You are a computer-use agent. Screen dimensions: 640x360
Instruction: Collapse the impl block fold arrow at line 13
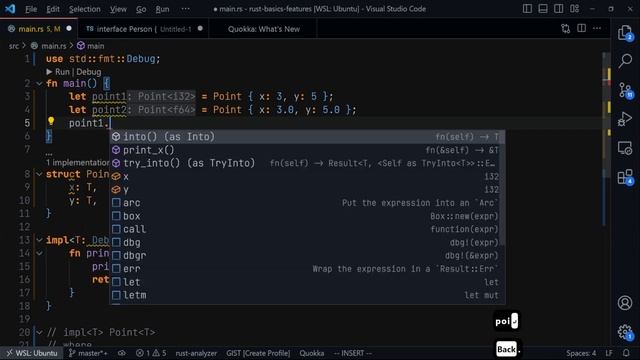pyautogui.click(x=39, y=240)
